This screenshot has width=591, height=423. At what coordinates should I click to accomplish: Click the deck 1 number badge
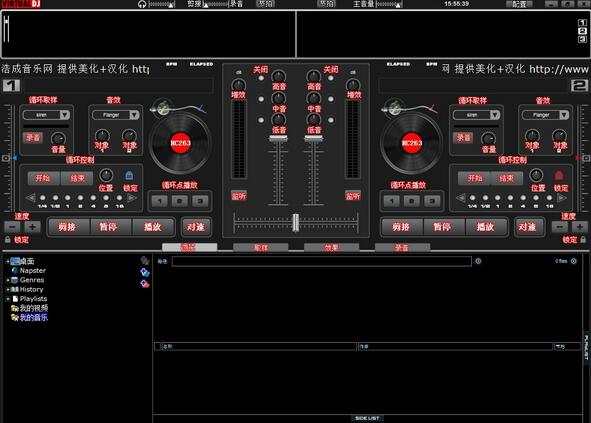click(x=11, y=86)
